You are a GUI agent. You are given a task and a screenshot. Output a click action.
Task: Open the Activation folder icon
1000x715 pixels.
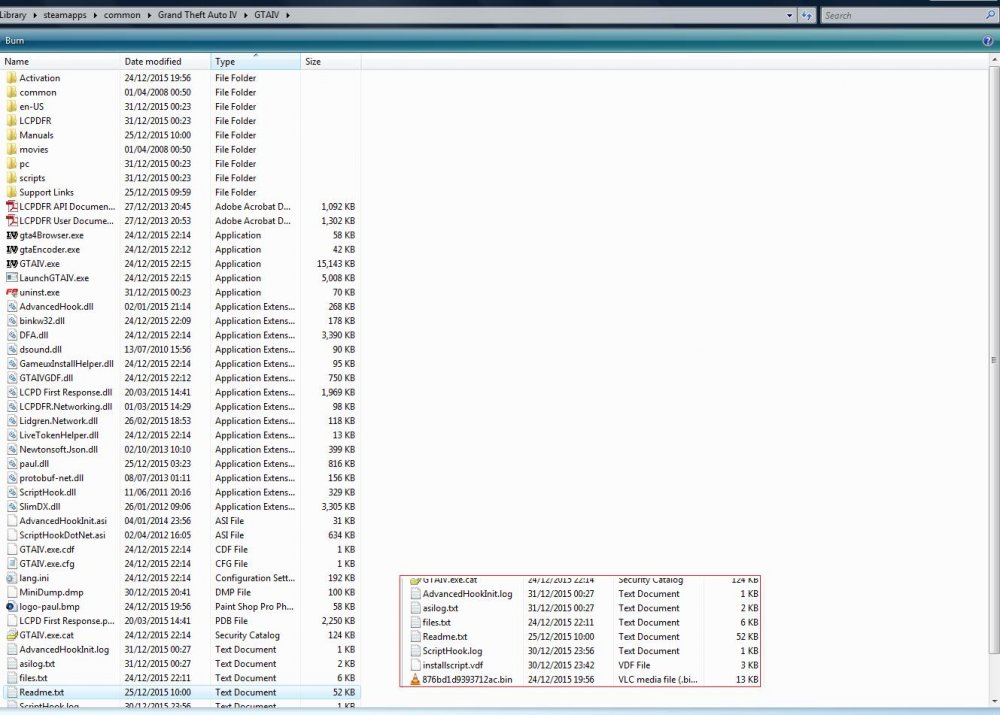(x=11, y=78)
